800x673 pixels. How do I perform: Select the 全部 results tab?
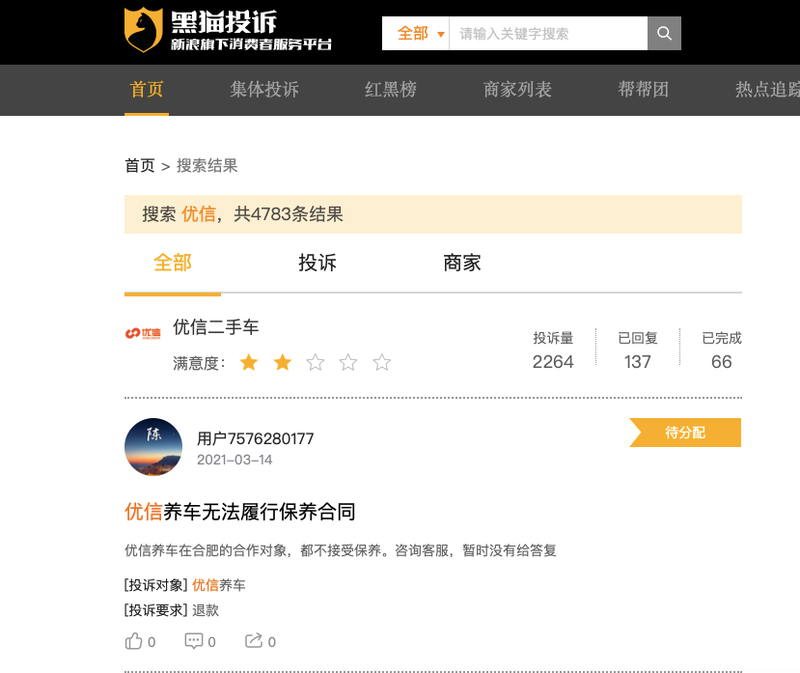(x=172, y=263)
